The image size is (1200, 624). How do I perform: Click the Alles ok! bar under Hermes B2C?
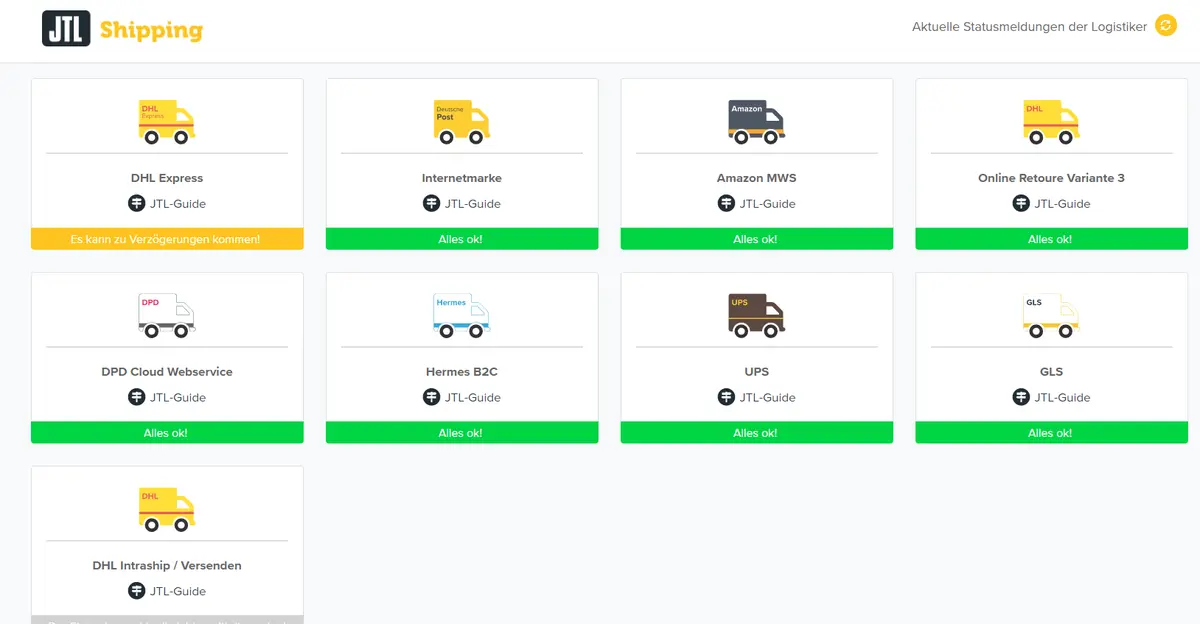(462, 433)
